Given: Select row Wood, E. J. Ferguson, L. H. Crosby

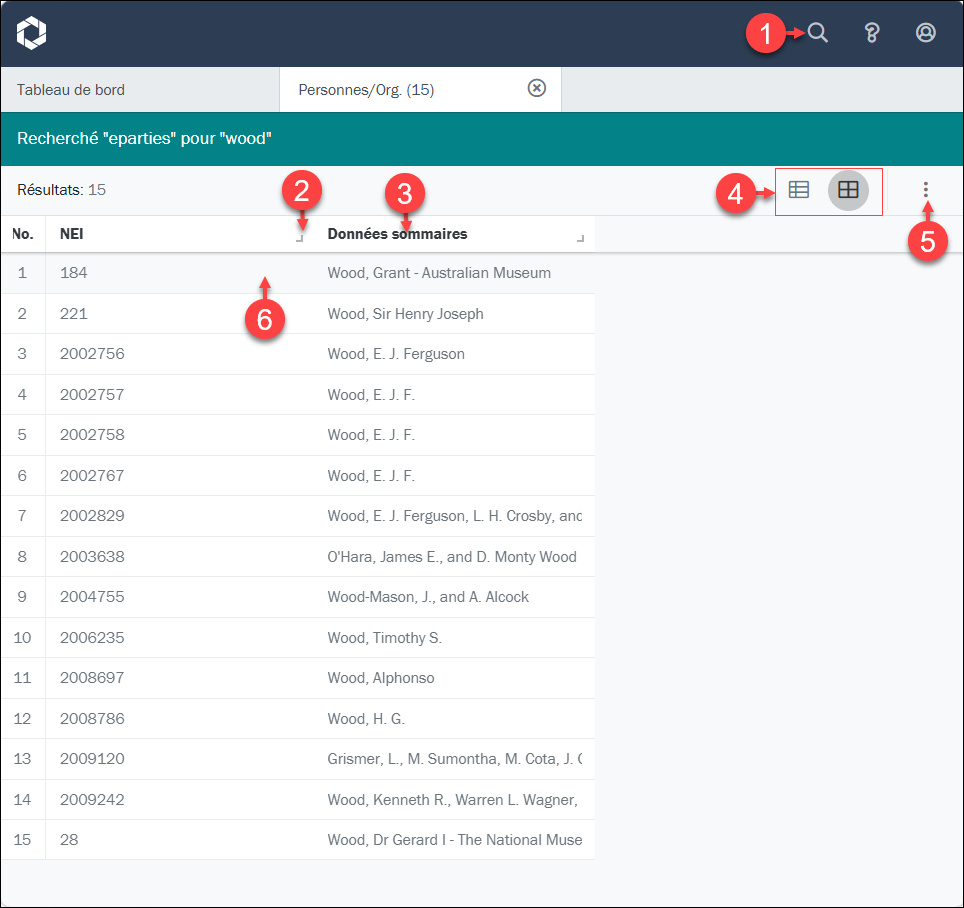Looking at the screenshot, I should click(298, 516).
